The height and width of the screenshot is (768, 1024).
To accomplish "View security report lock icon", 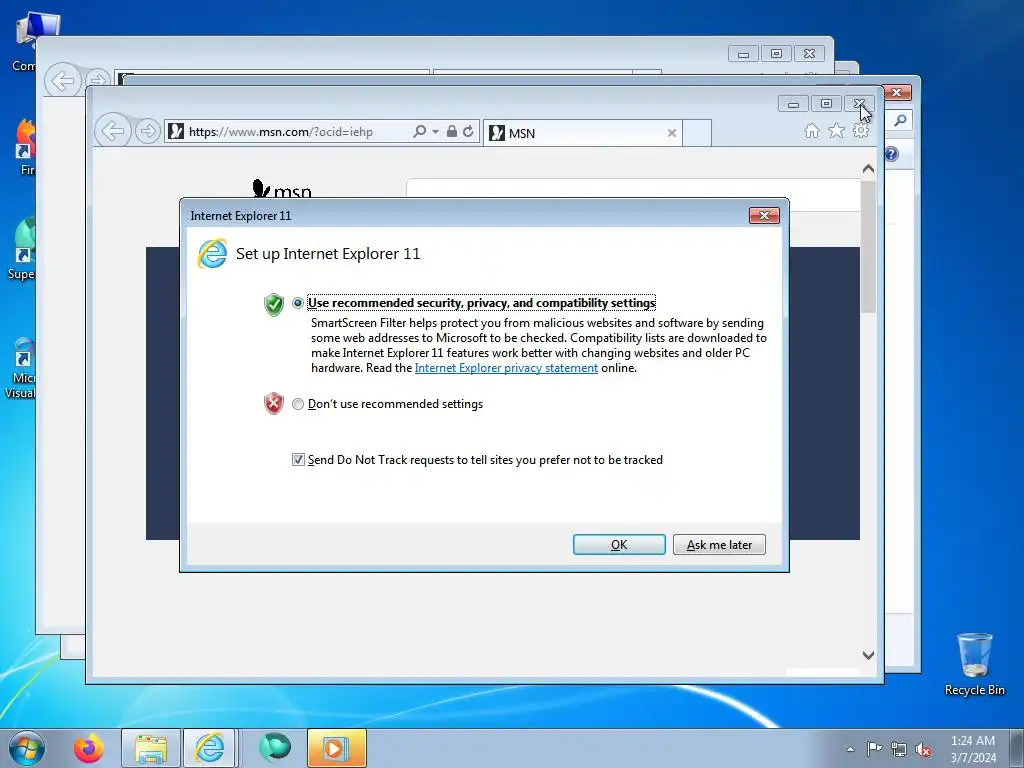I will [452, 131].
